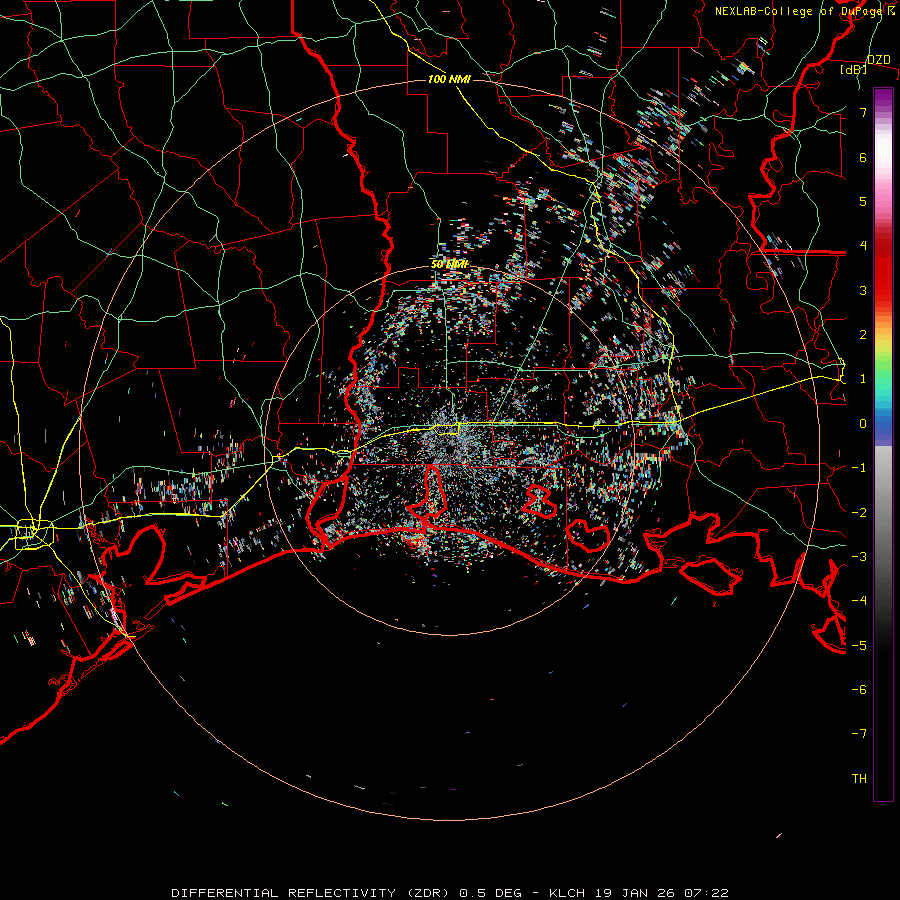Select the -7 tick on color scale
Screen dimensions: 900x900
[x=859, y=734]
